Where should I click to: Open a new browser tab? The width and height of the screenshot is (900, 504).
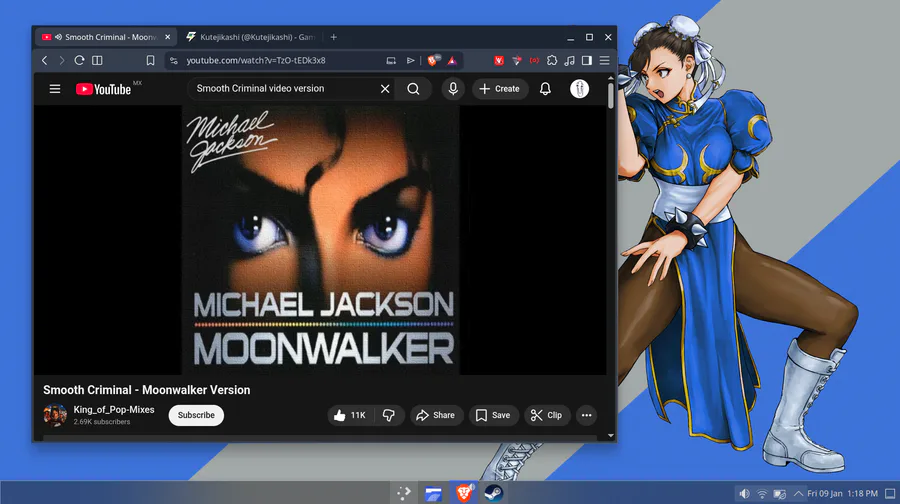click(333, 37)
